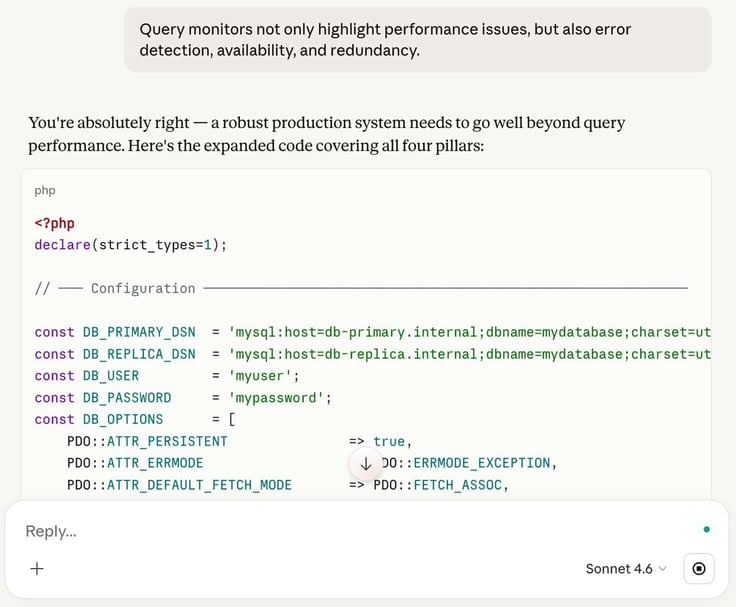This screenshot has width=736, height=607.
Task: Click PDO::ATTR_PERSISTENT option
Action: (x=147, y=441)
